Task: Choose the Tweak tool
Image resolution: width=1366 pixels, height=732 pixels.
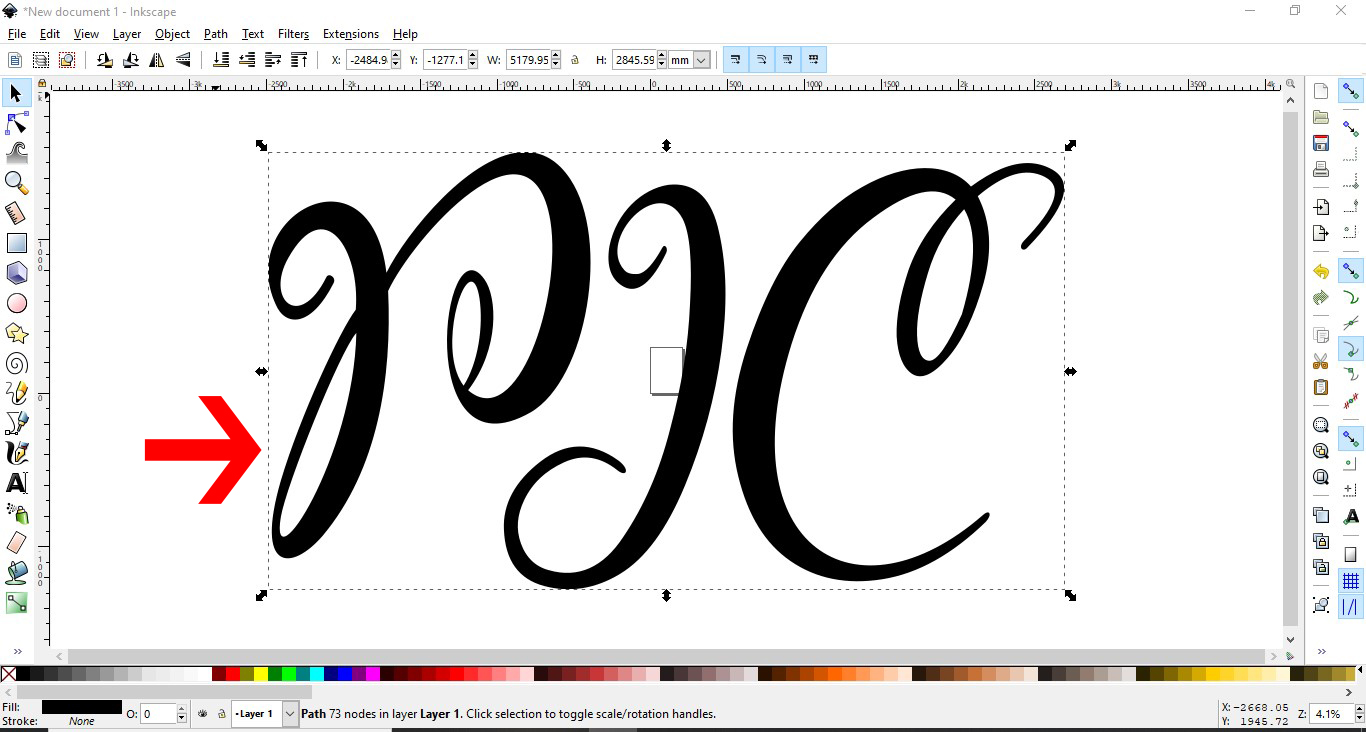Action: coord(16,153)
